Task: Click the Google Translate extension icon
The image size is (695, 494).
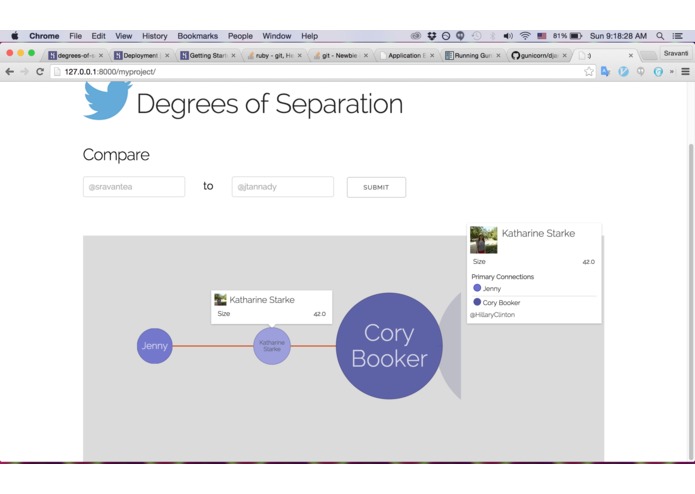Action: (x=605, y=71)
